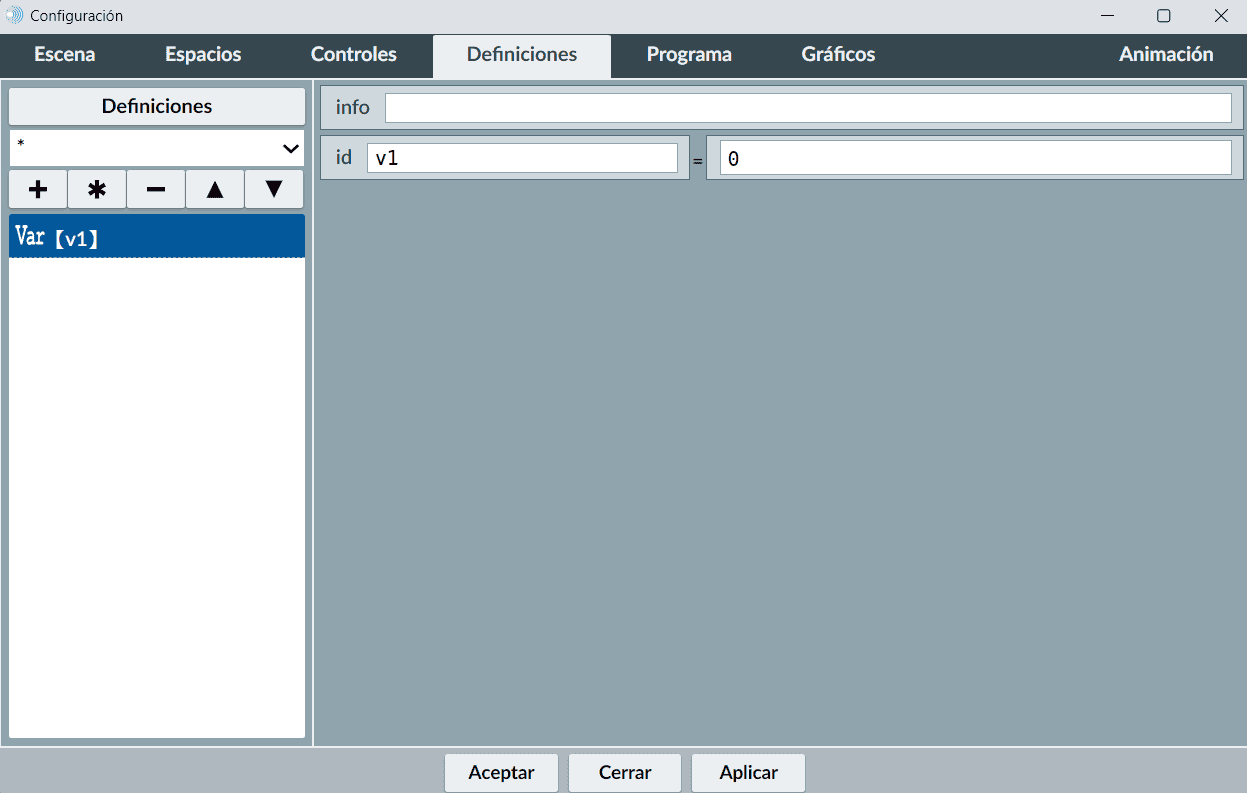Click the Definiciones panel header button
This screenshot has width=1247, height=793.
(157, 106)
